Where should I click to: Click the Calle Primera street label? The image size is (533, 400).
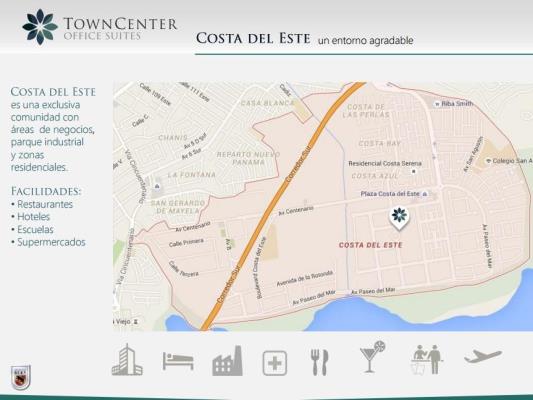[186, 243]
